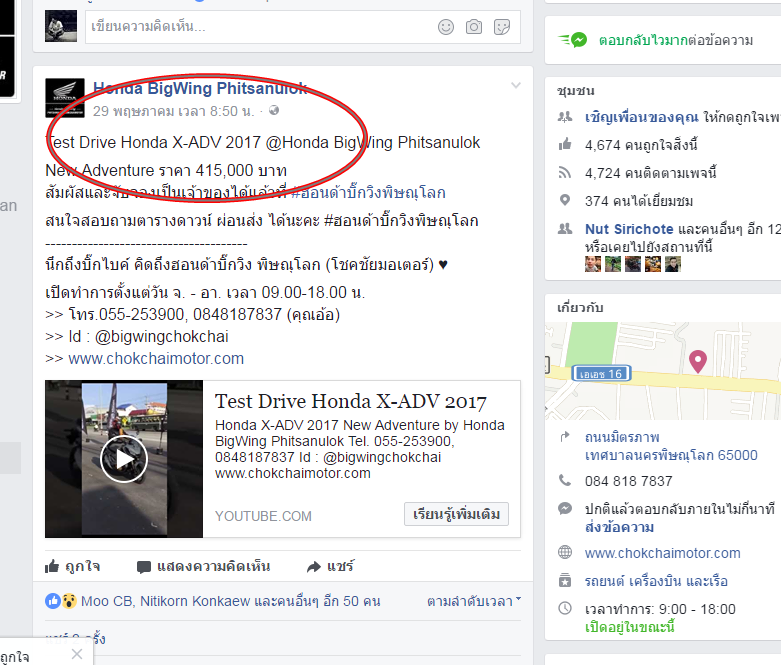This screenshot has width=781, height=665.
Task: Click first hashtag #ฮอนด้าบิ๊กวิงพิษณุโลก in post
Action: 368,193
